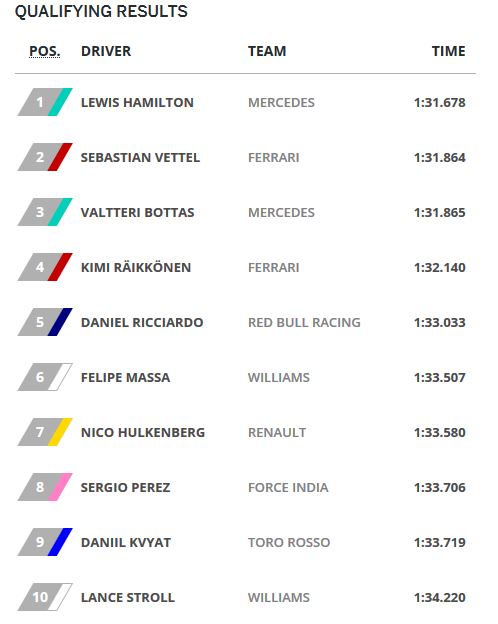The image size is (498, 624).
Task: Click position 7 badge with yellow stripe
Action: point(45,432)
